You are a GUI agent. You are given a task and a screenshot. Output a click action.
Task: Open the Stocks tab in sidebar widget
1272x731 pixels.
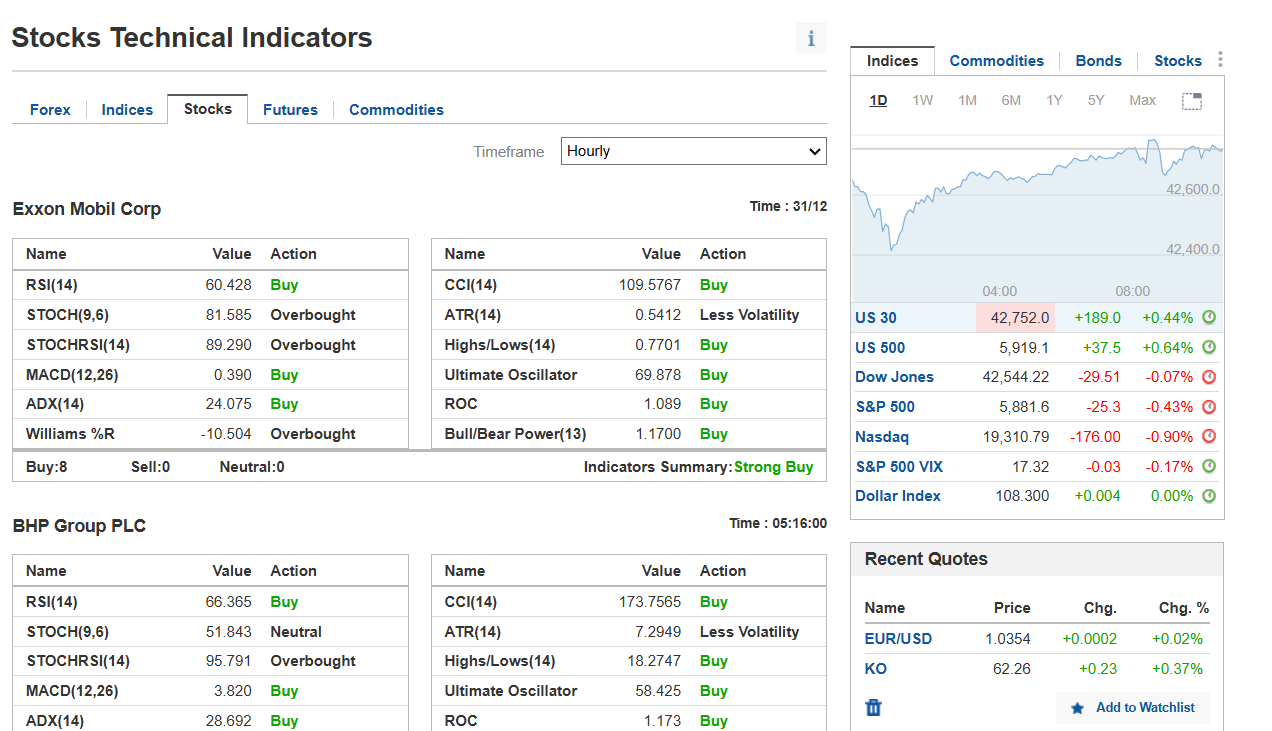pyautogui.click(x=1178, y=61)
